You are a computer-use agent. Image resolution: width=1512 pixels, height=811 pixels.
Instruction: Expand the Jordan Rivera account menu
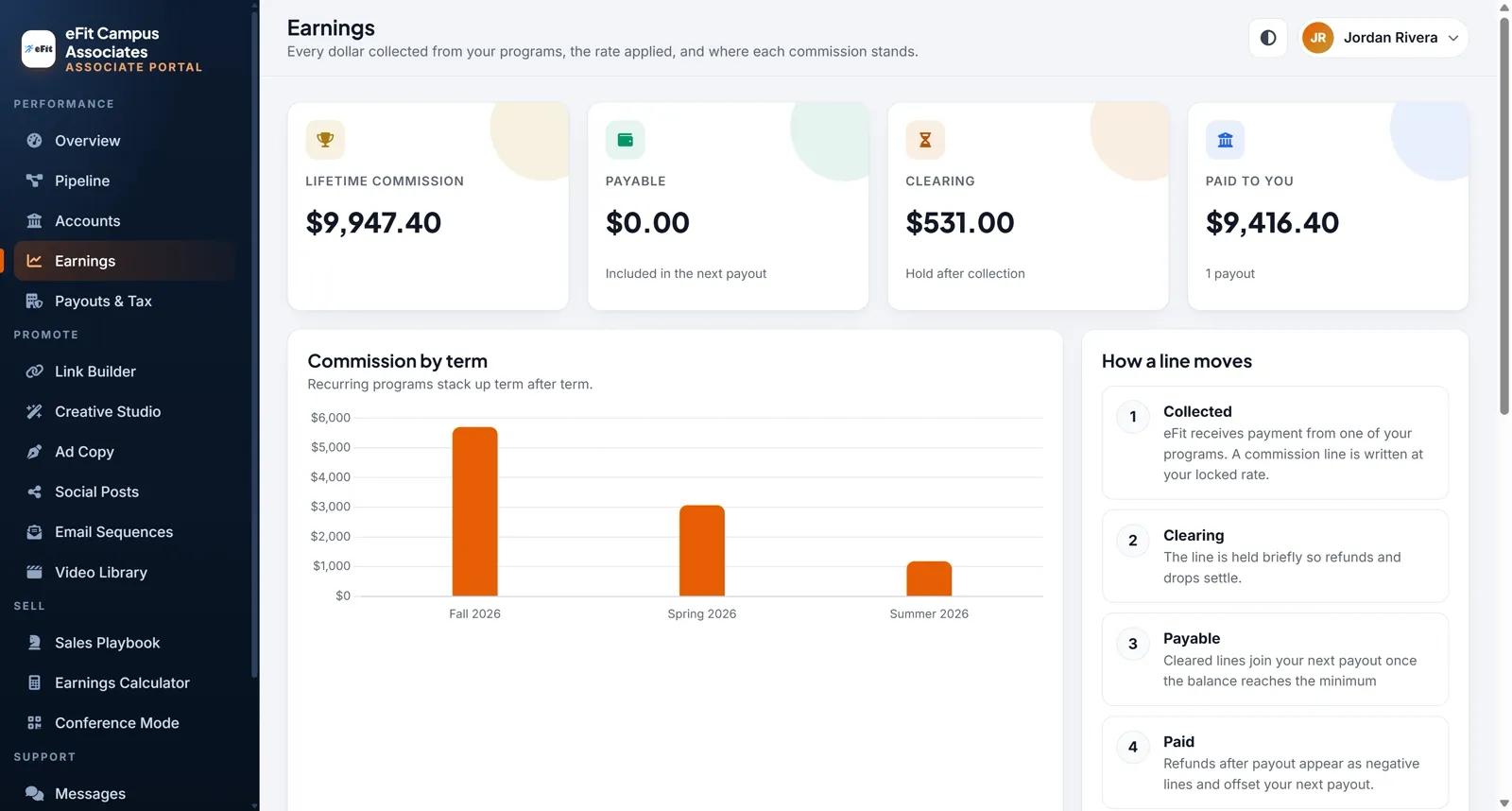1383,38
